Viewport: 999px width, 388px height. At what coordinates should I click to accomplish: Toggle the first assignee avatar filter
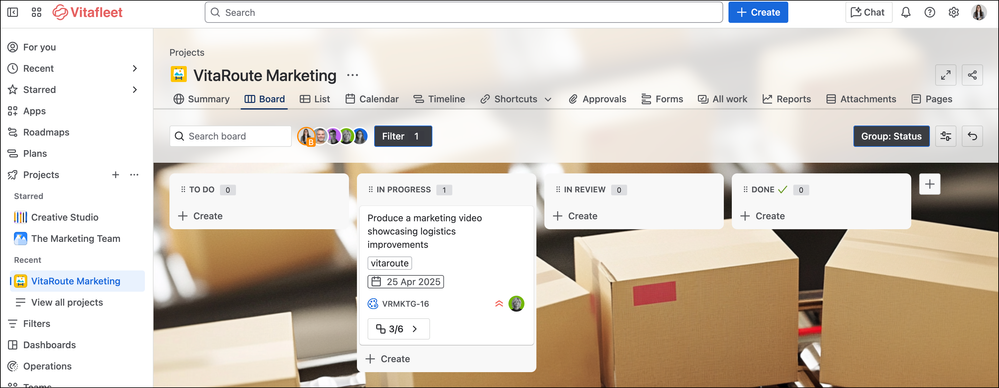[x=306, y=136]
